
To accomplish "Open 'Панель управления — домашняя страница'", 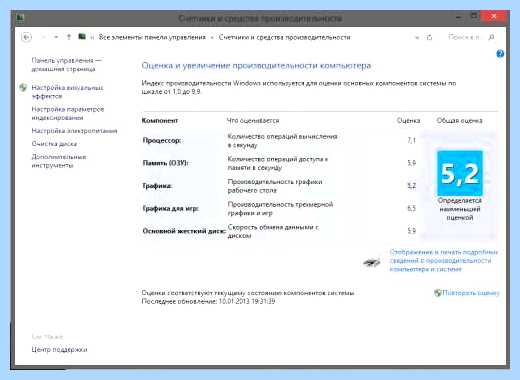I will (66, 65).
